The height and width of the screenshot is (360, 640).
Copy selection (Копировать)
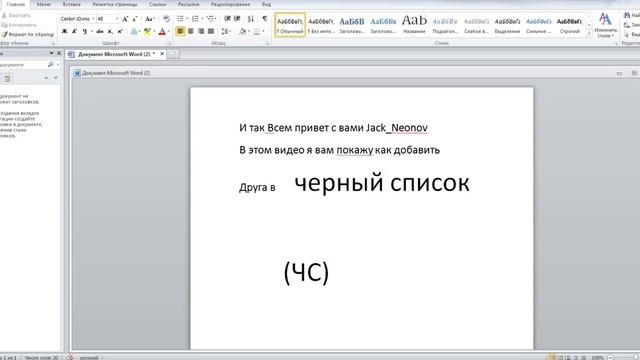(19, 25)
